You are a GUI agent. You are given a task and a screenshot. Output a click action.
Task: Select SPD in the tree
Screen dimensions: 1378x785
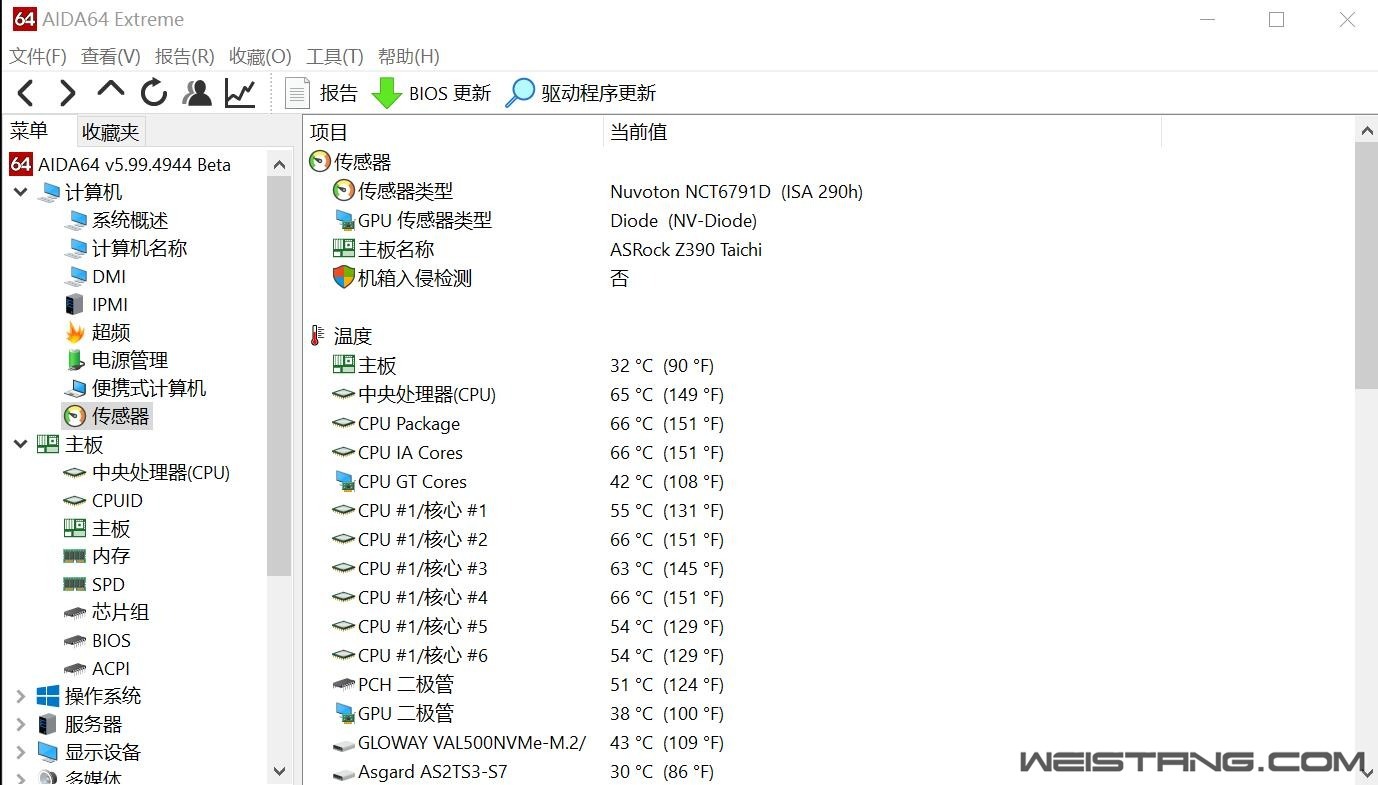pos(108,584)
